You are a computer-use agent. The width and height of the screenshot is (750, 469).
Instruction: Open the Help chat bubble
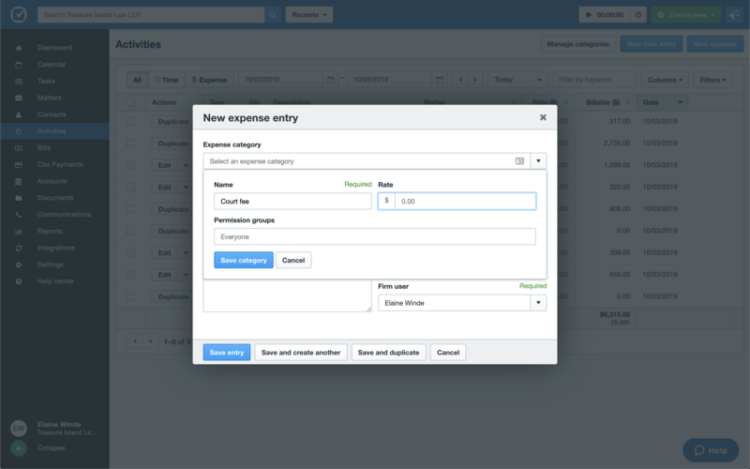point(710,450)
